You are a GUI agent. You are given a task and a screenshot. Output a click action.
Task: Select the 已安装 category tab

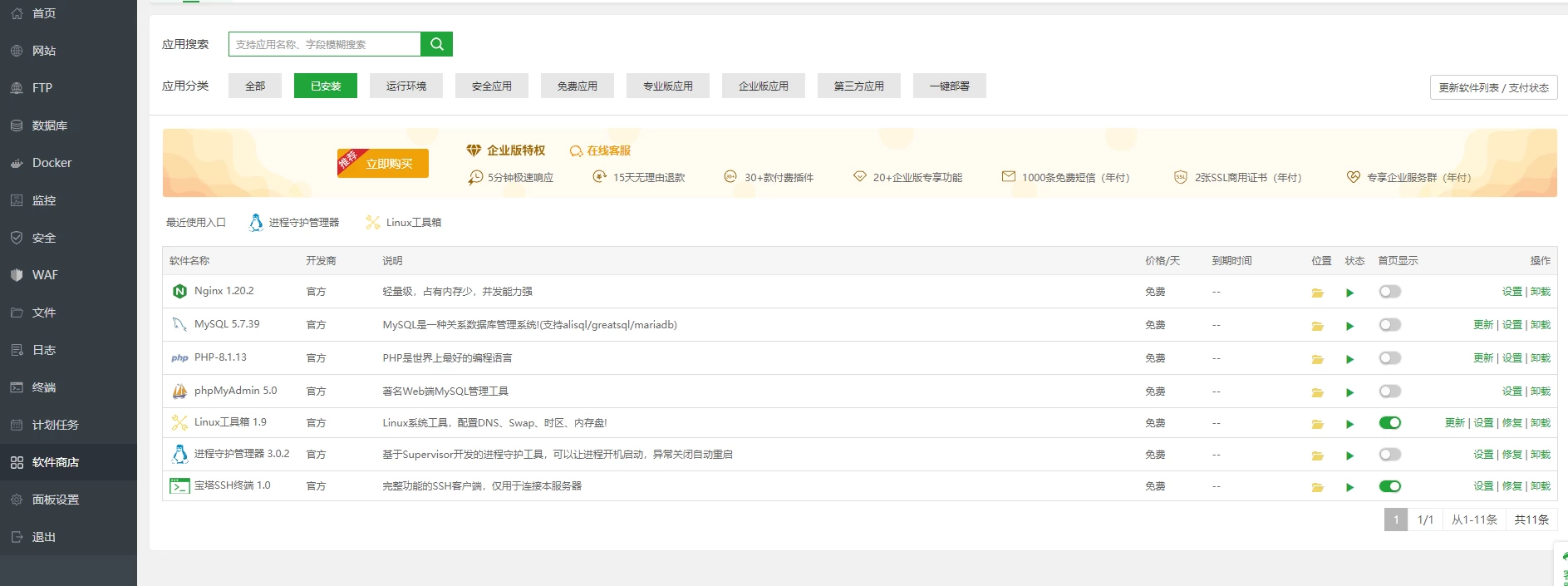[326, 86]
